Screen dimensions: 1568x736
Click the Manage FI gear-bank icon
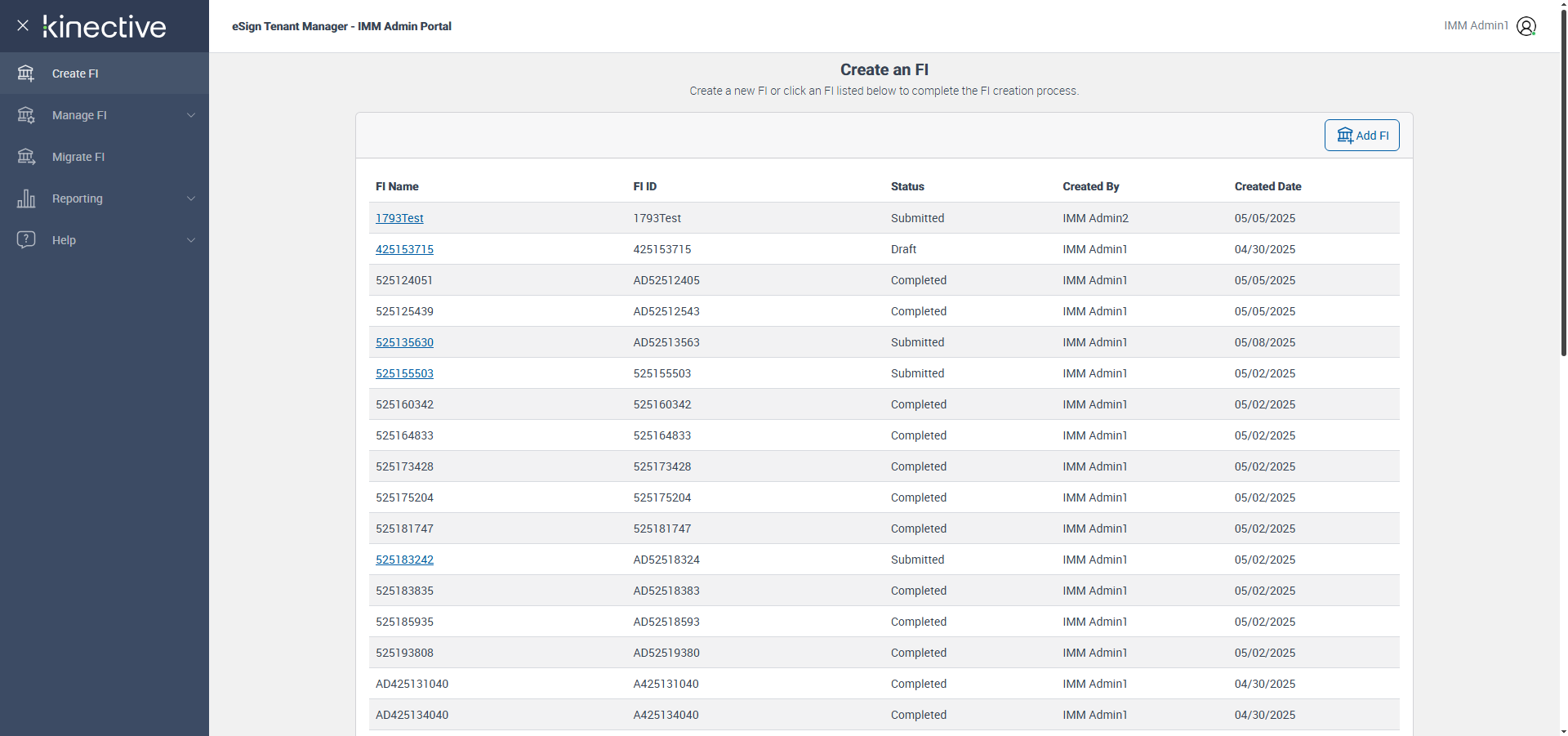(26, 115)
